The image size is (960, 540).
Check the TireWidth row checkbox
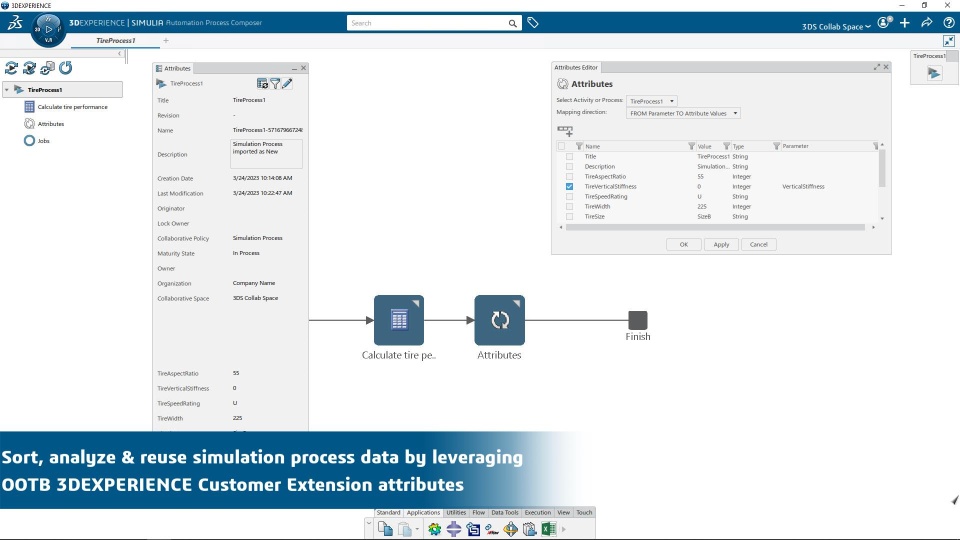[x=569, y=206]
